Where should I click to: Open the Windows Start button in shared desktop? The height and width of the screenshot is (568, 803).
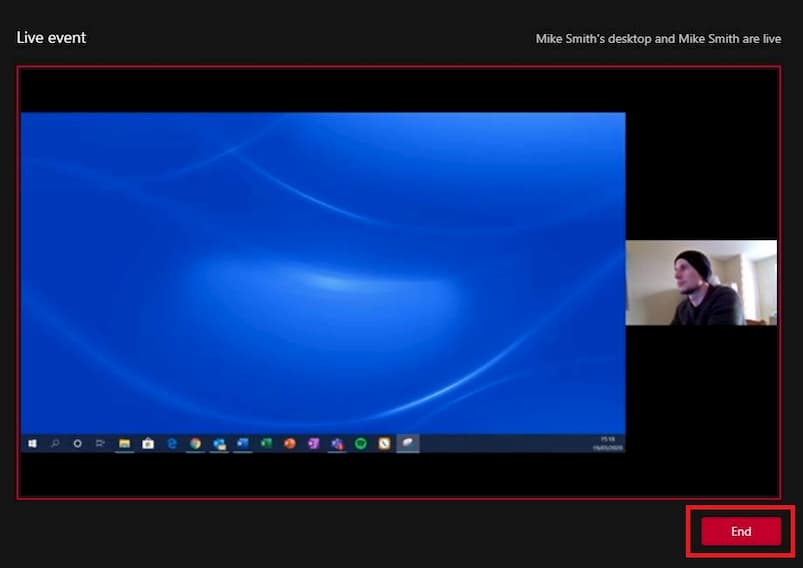click(x=32, y=444)
